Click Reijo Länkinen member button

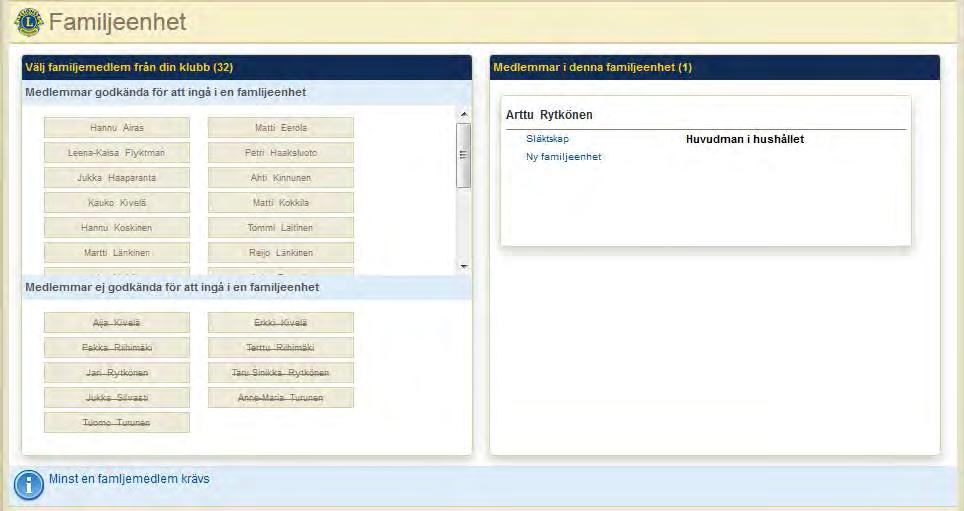click(x=281, y=253)
